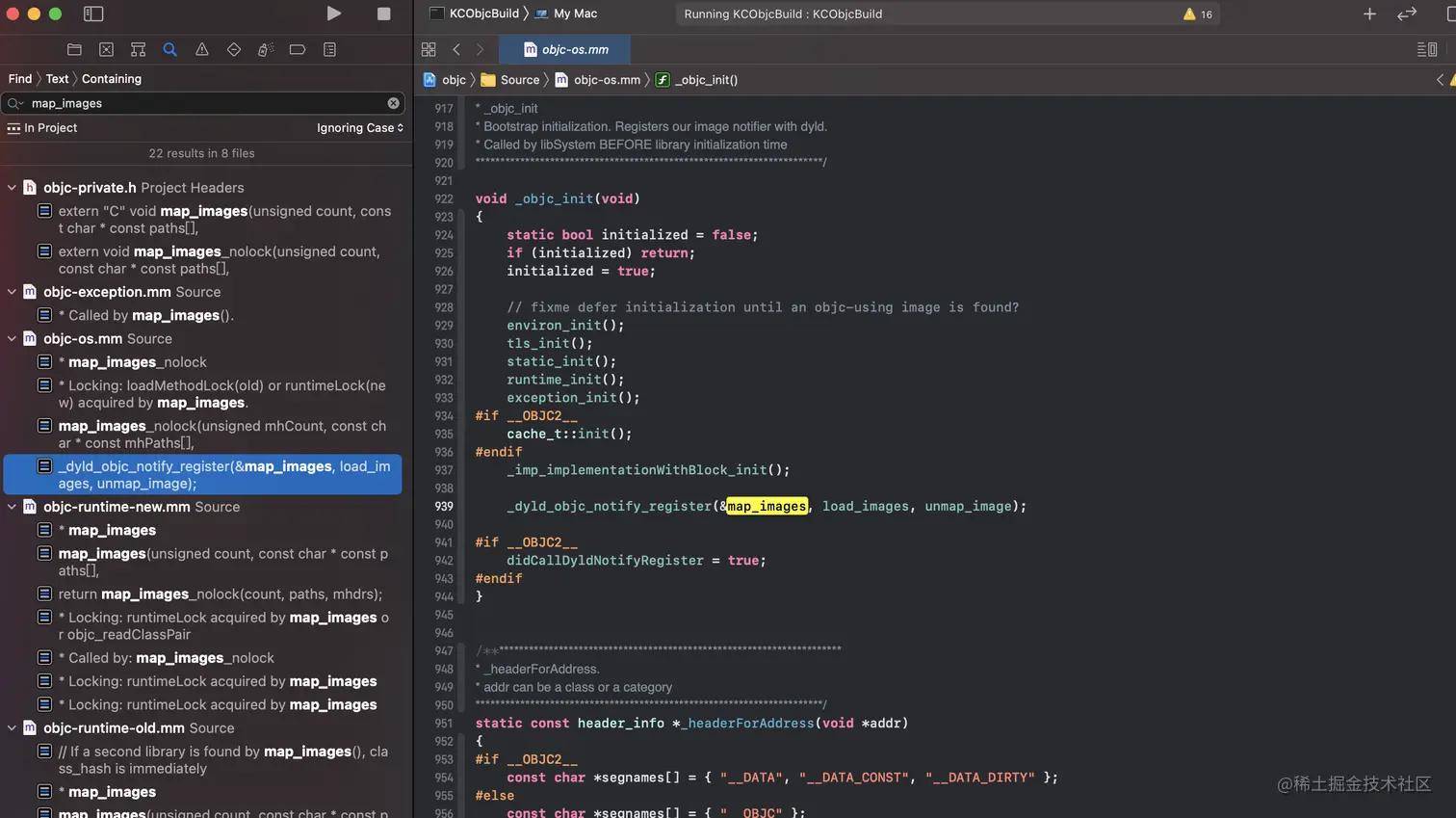Open the Debug navigator

click(266, 49)
